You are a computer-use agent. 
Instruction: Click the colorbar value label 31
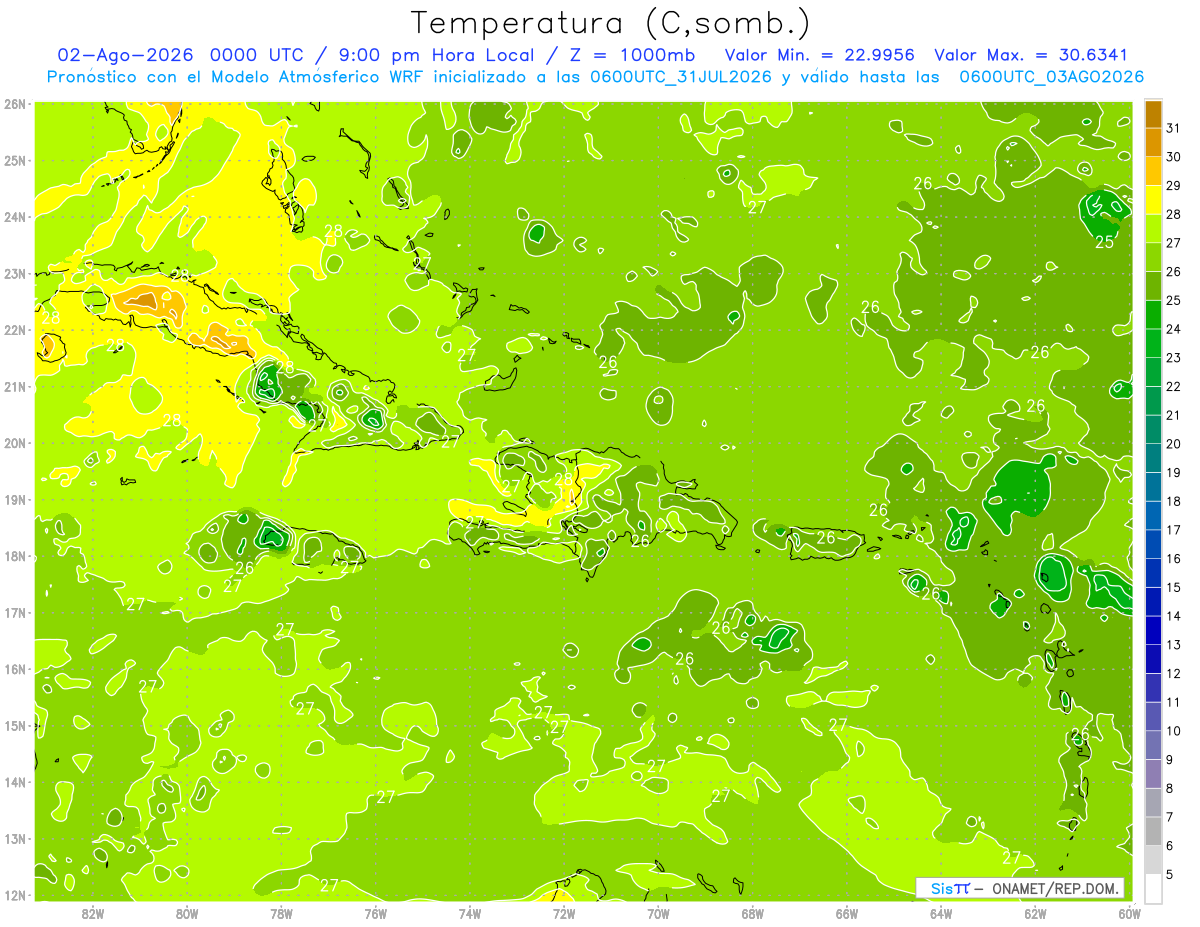(x=1173, y=127)
